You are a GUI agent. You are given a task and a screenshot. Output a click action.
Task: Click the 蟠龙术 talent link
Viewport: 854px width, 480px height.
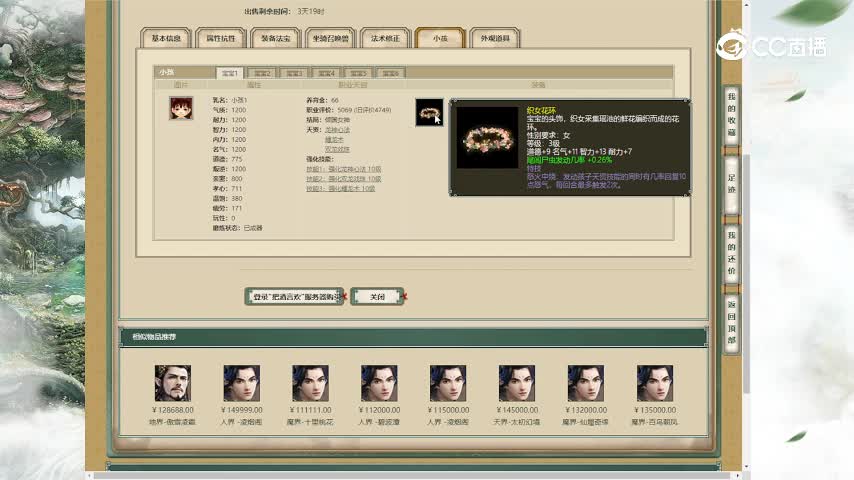334,139
